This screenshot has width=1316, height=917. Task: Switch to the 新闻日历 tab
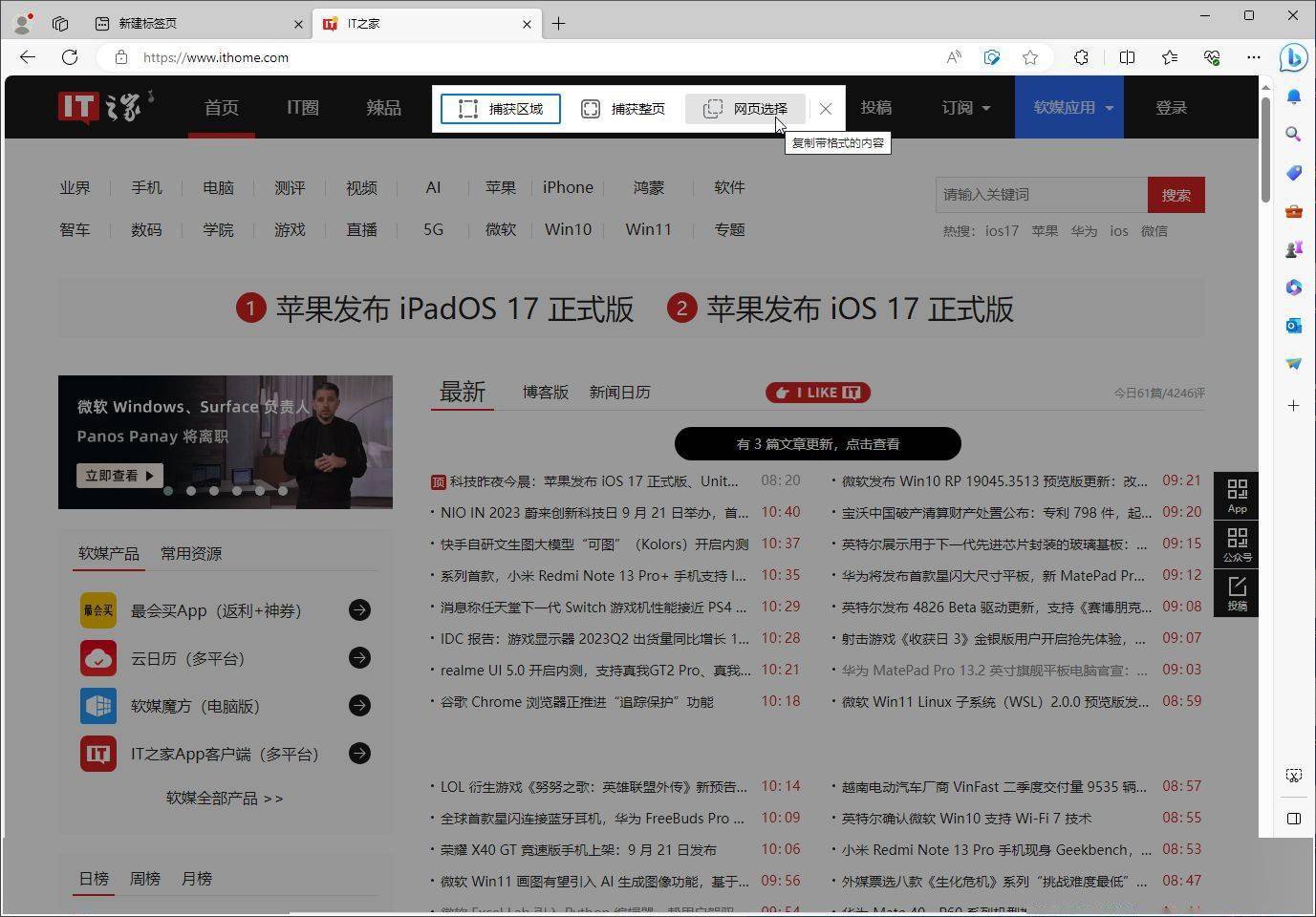pos(620,393)
